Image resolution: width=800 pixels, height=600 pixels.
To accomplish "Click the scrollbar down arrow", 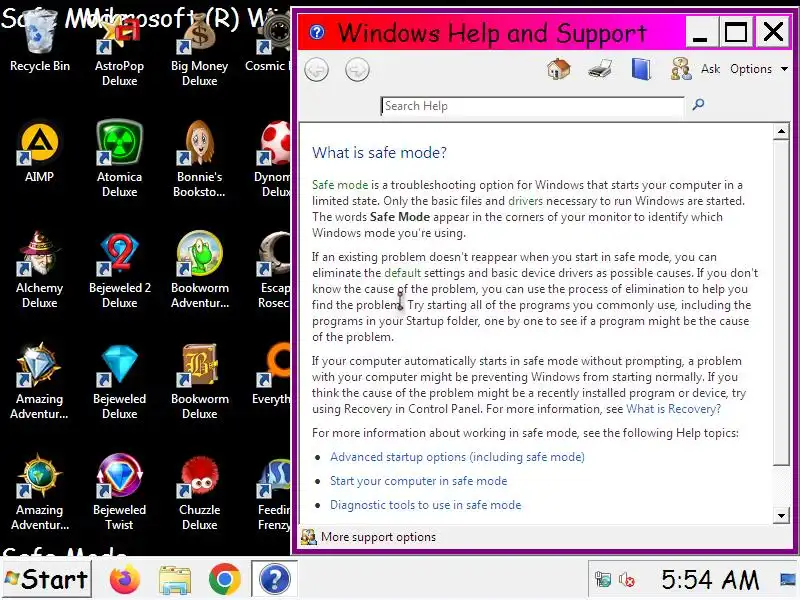I will tap(781, 515).
